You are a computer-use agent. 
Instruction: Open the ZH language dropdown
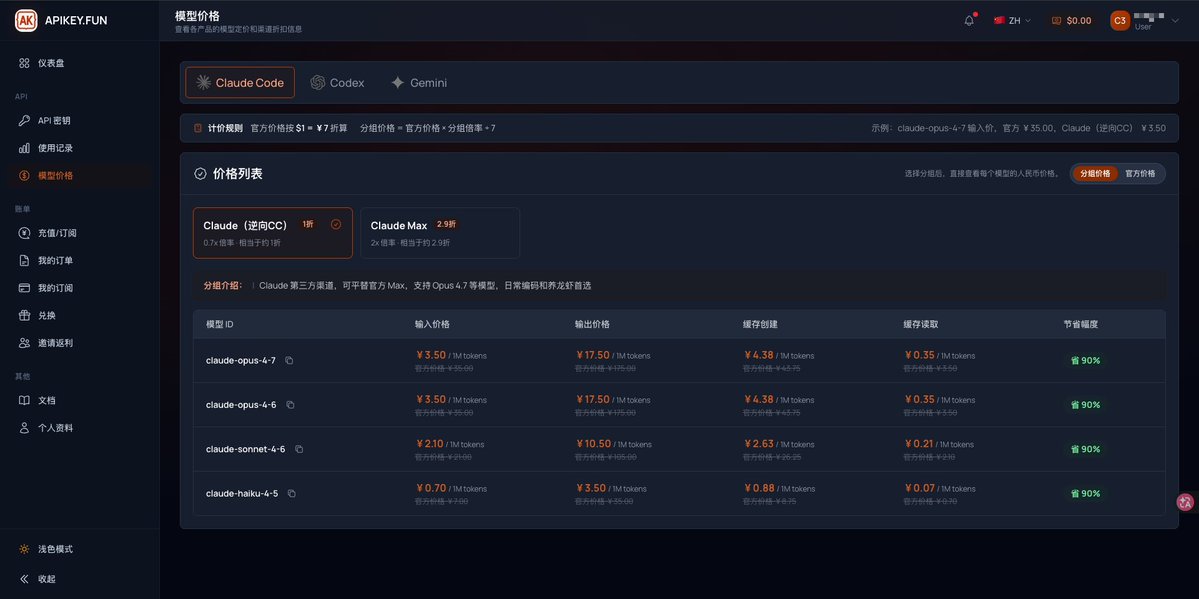(x=1012, y=21)
